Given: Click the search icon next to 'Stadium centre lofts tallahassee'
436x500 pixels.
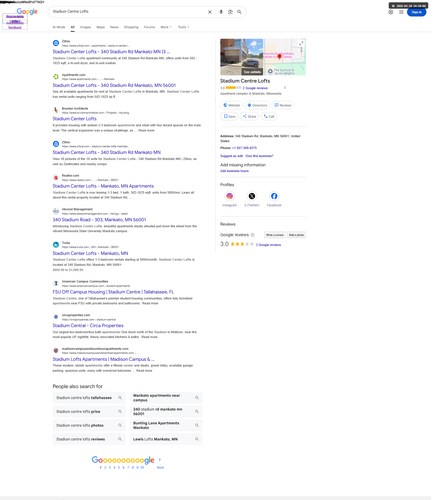Looking at the screenshot, I should coord(120,398).
